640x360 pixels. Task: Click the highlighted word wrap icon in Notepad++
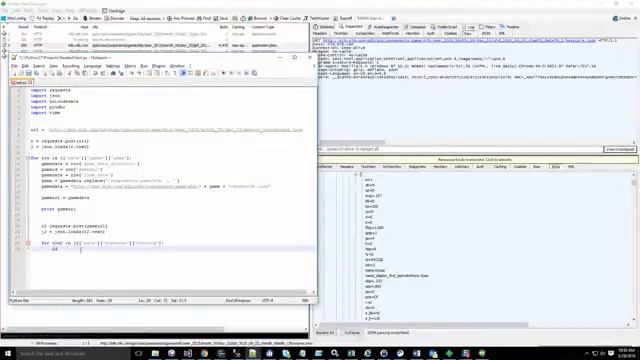182,73
